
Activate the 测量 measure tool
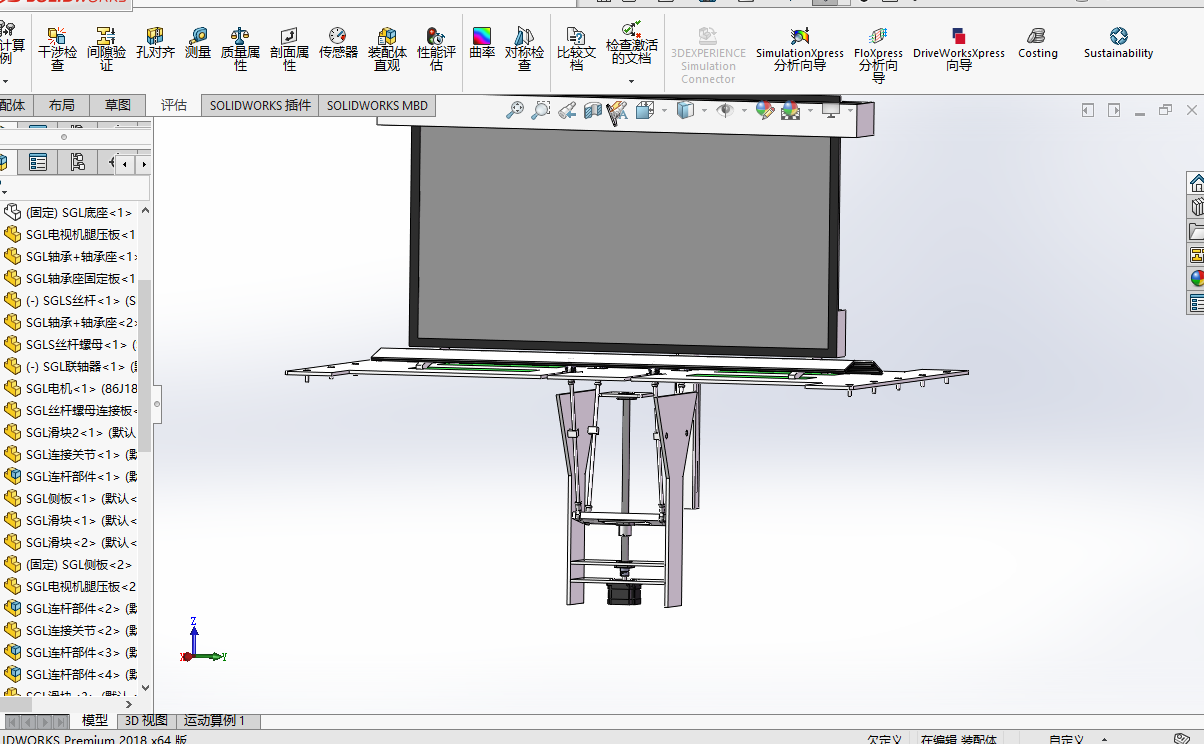pos(198,44)
